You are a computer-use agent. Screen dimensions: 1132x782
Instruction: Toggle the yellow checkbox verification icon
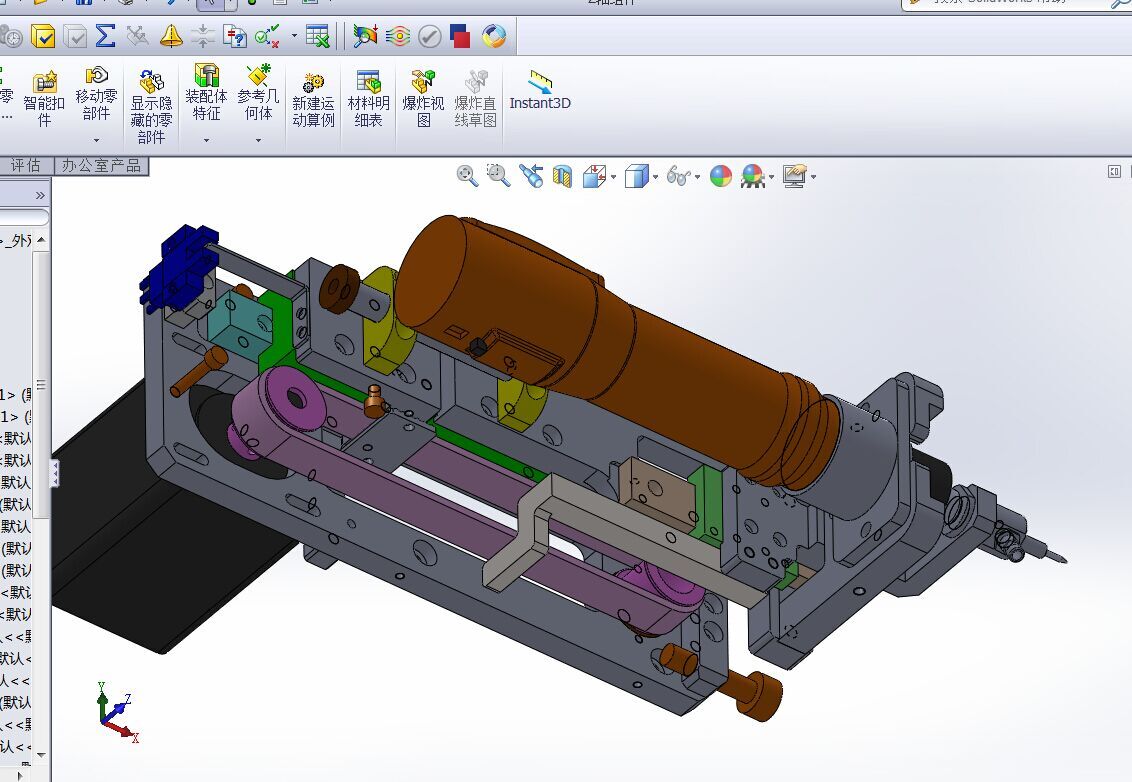tap(43, 36)
